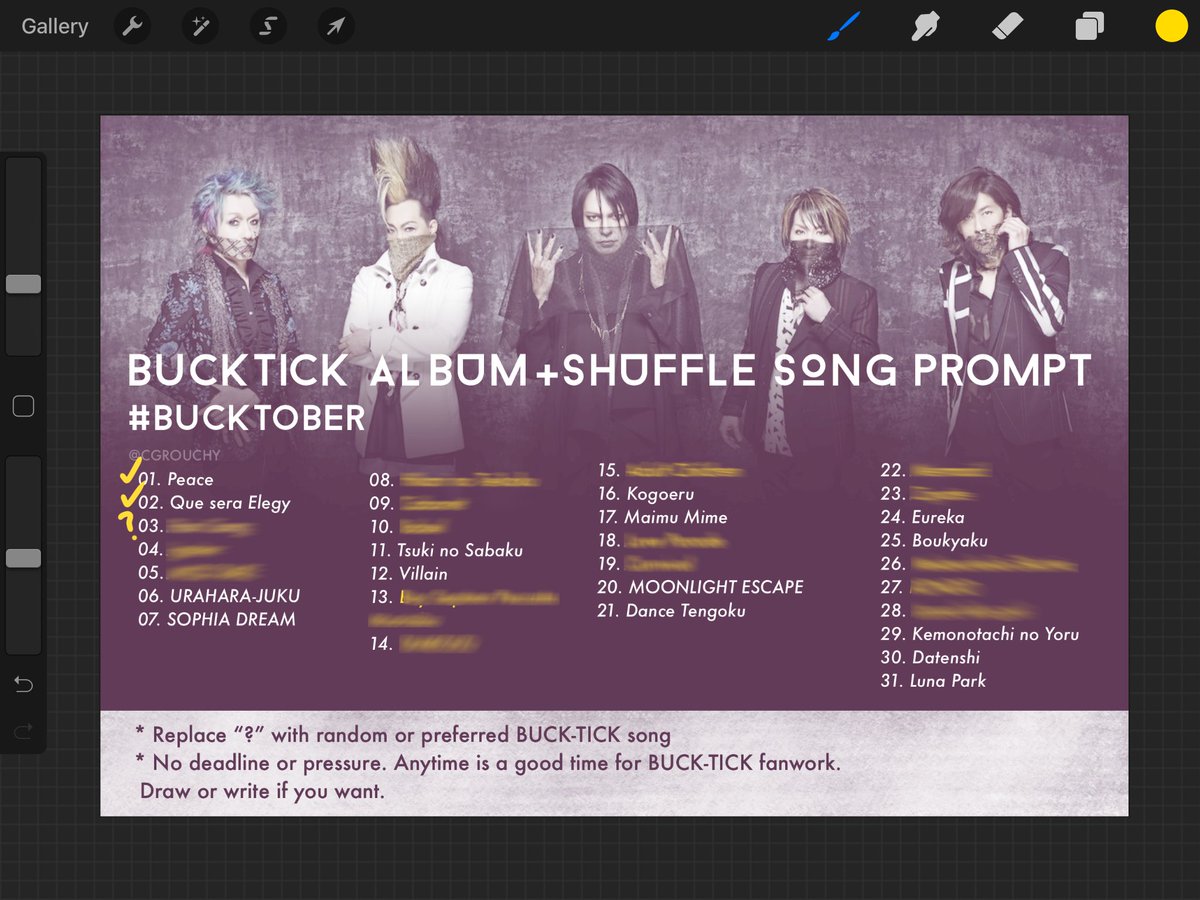Click the '#BUCKTOBER' hashtag heading
The width and height of the screenshot is (1200, 900).
pyautogui.click(x=247, y=417)
